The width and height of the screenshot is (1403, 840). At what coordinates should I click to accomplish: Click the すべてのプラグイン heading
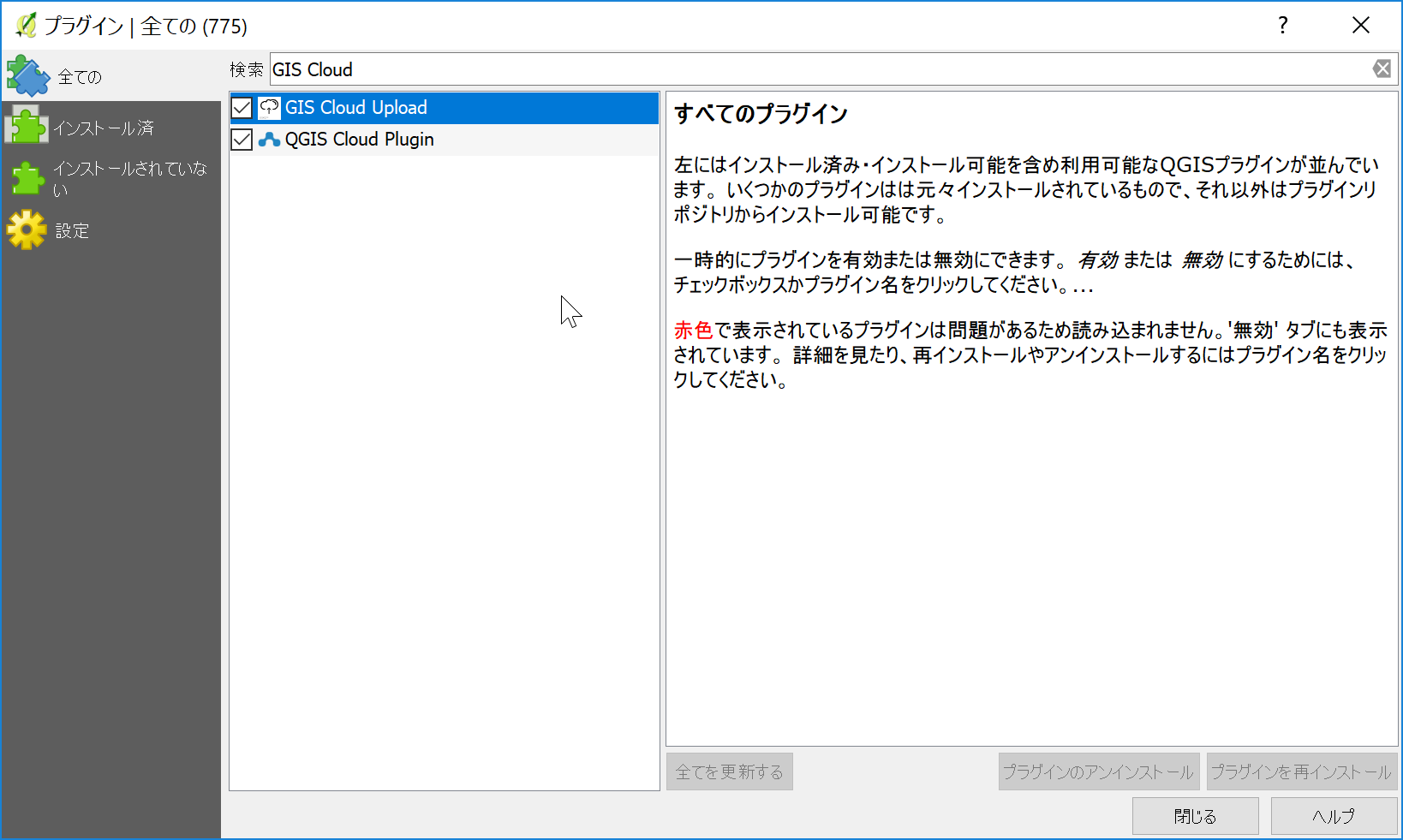click(761, 114)
